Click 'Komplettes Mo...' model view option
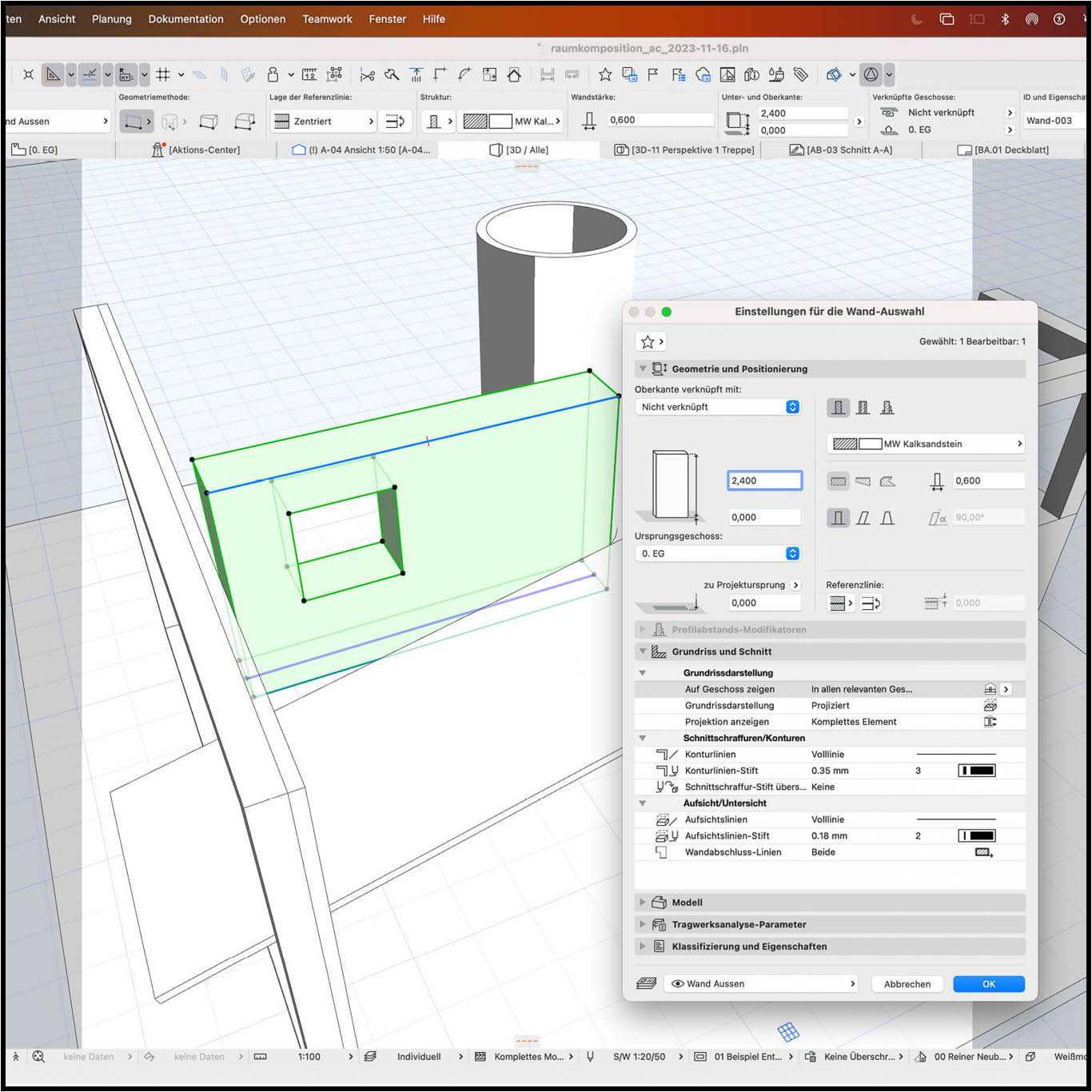1092x1092 pixels. 528,1057
